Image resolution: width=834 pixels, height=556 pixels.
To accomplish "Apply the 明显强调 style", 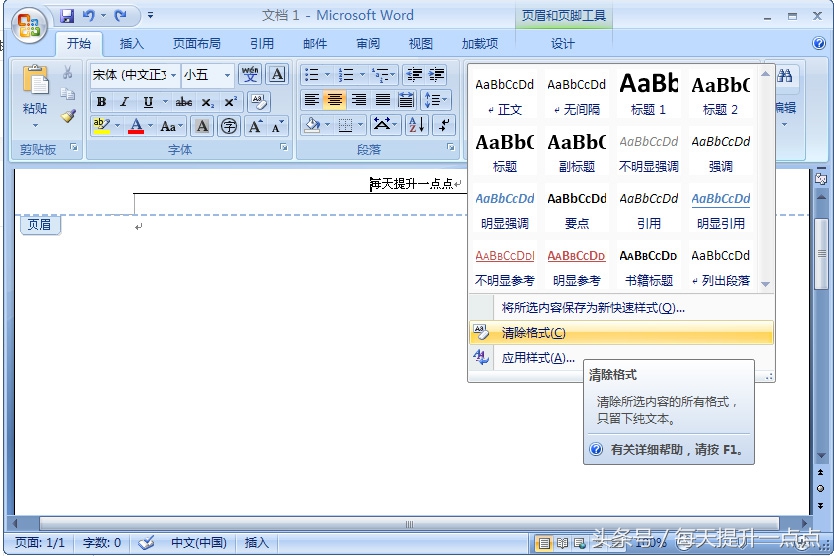I will (504, 208).
